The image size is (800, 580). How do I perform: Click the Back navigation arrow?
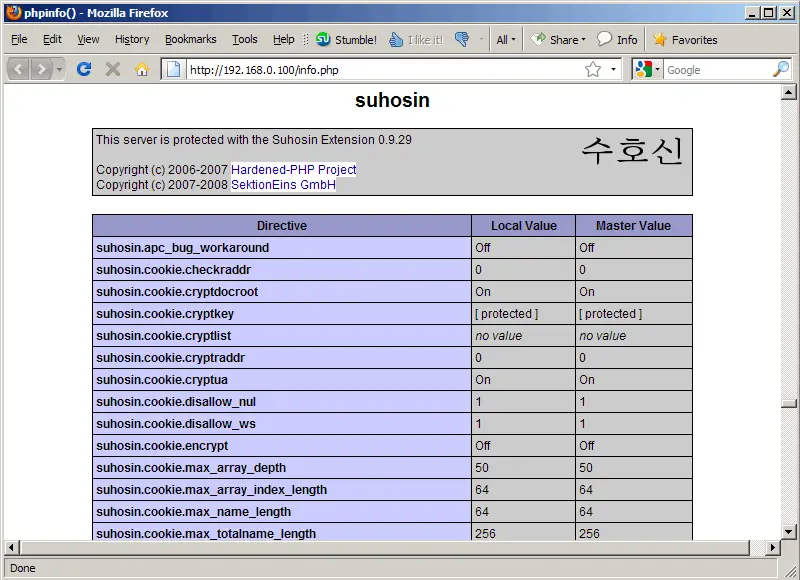(18, 69)
